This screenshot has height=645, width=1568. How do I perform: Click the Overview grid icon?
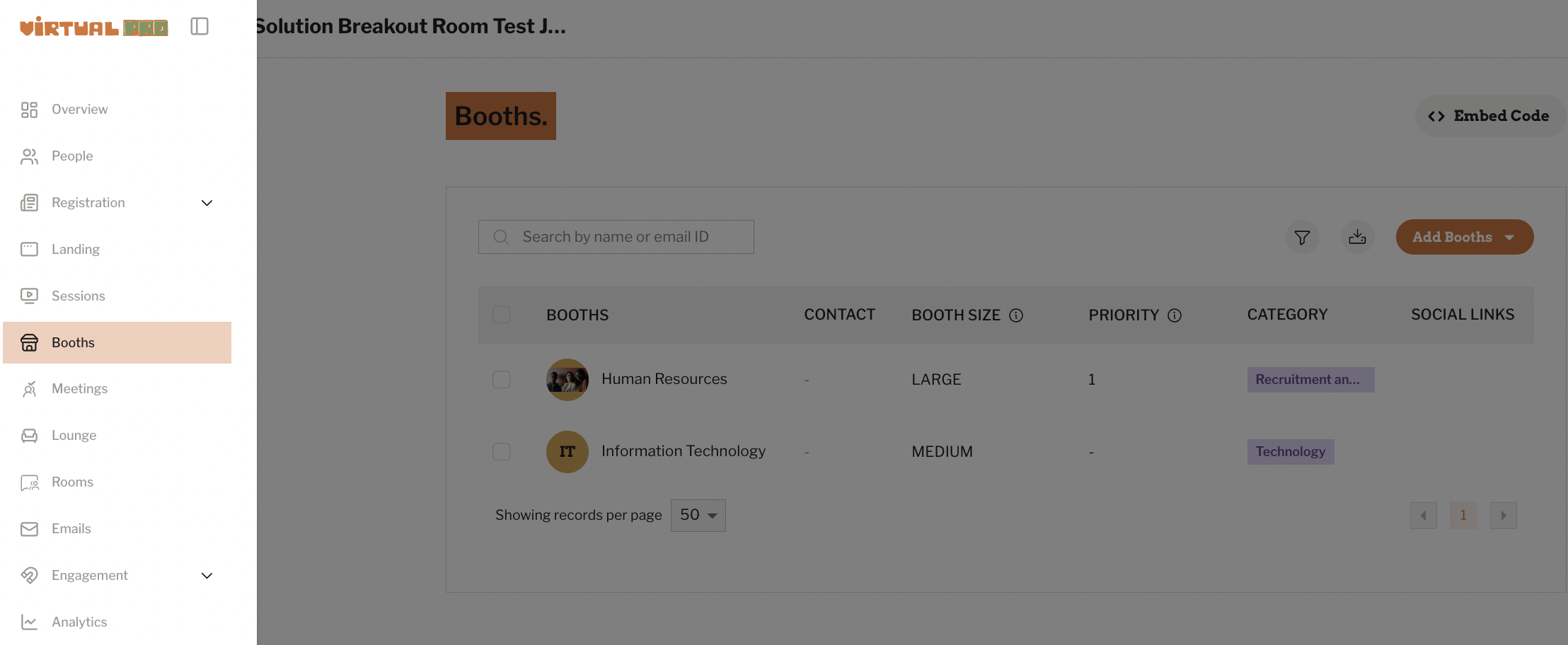[29, 110]
